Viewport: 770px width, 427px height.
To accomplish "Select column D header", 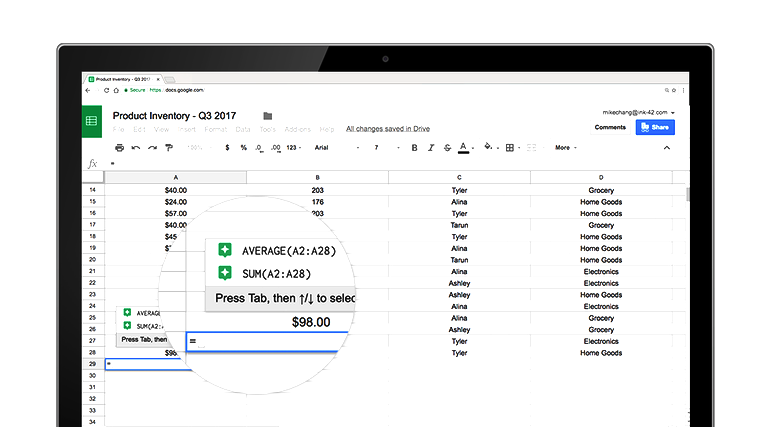I will pos(601,177).
